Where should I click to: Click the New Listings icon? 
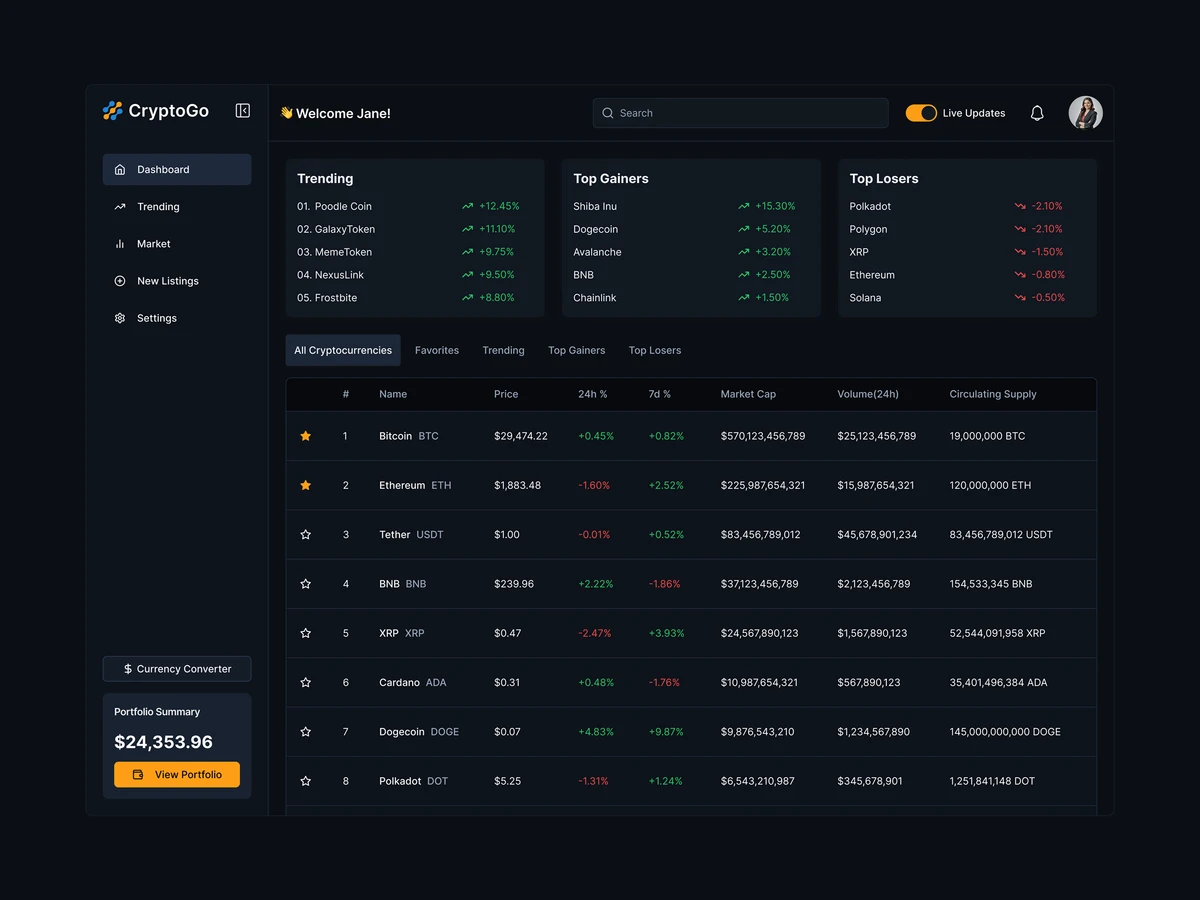point(121,281)
